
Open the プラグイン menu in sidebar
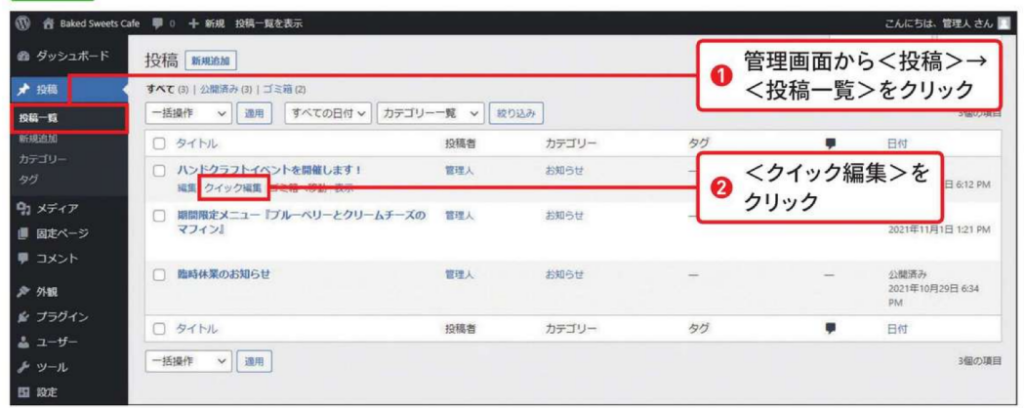point(60,317)
